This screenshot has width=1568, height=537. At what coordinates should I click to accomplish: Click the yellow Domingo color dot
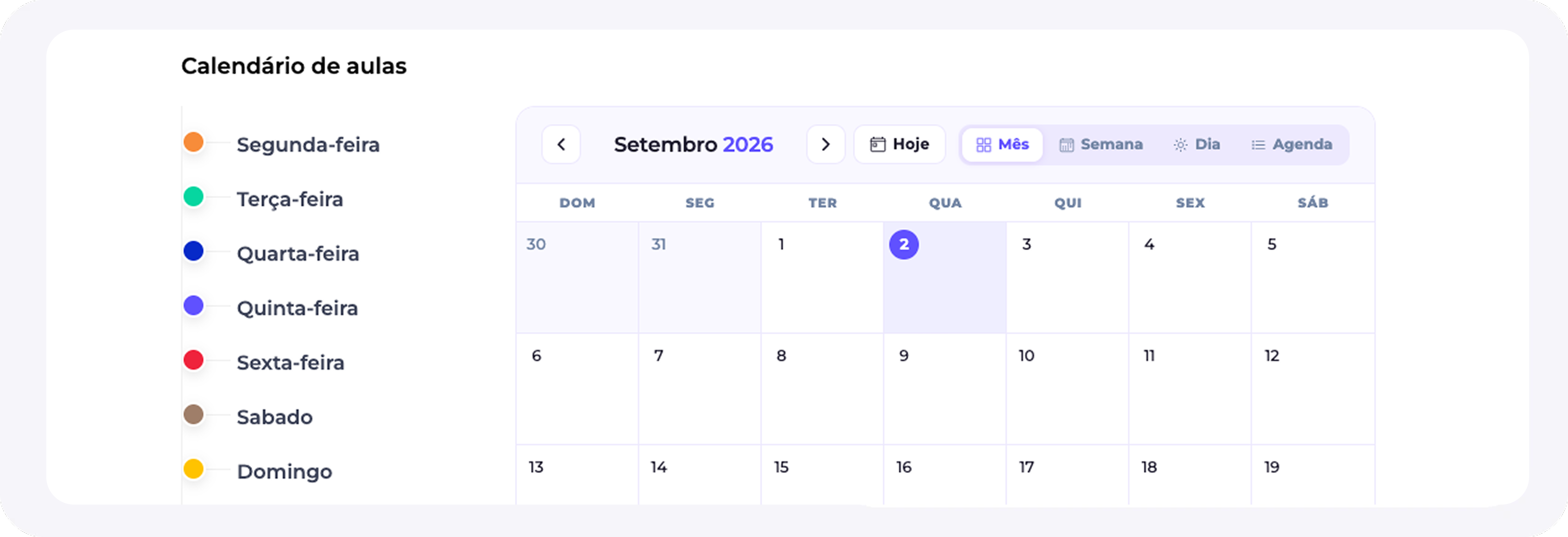point(193,469)
